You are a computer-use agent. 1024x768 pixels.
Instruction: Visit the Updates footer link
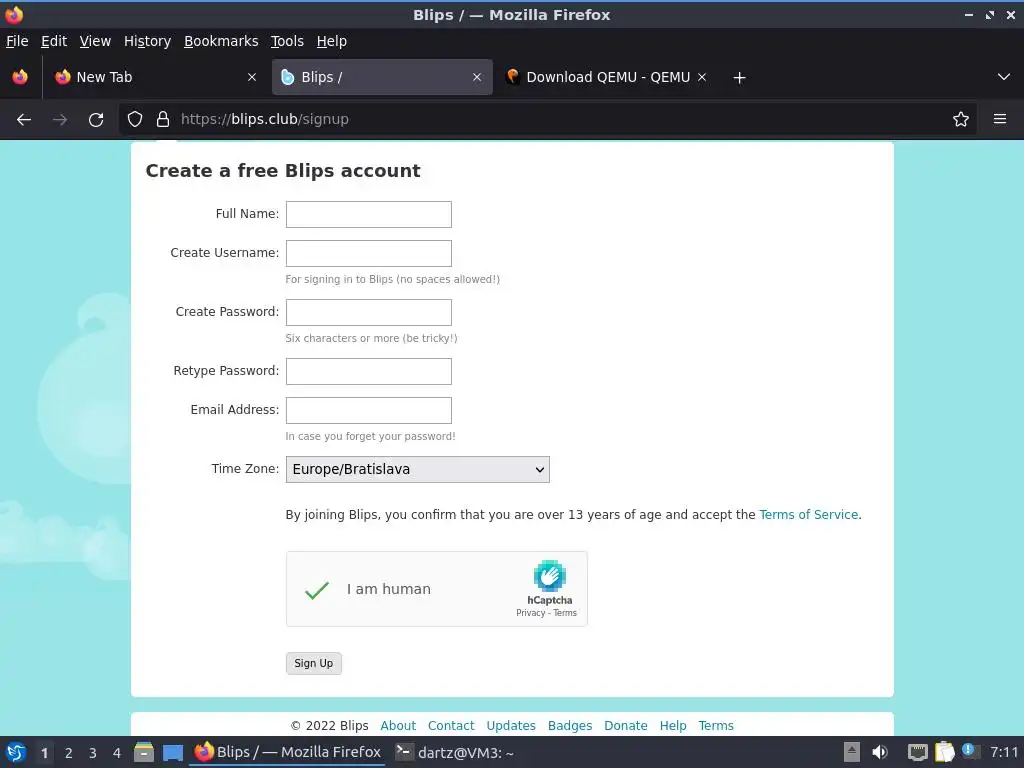tap(511, 726)
